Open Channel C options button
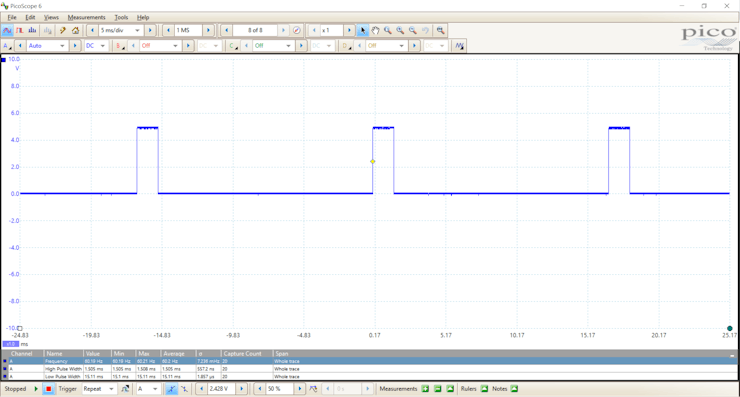 click(233, 46)
